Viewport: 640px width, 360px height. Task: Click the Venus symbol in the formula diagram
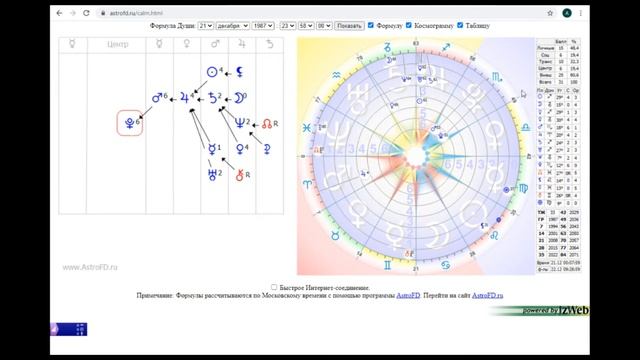point(240,149)
